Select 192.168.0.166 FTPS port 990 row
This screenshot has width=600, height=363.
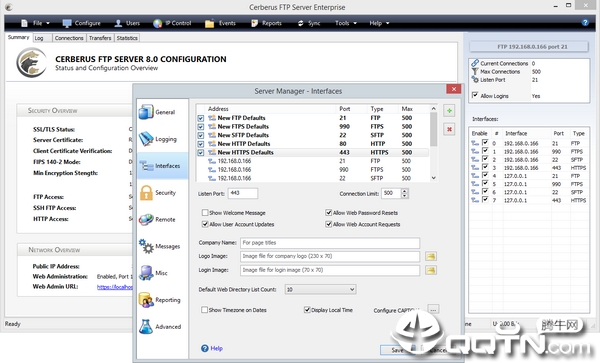312,169
